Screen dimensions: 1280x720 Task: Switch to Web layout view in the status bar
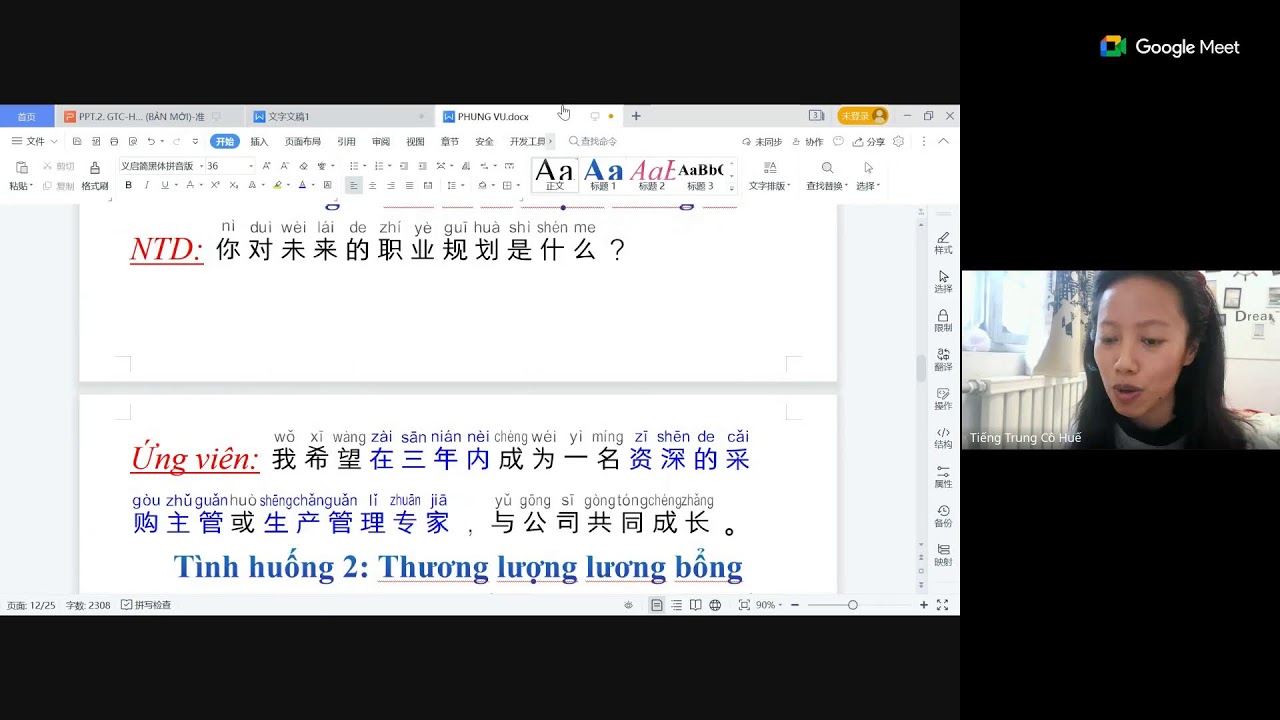[x=715, y=605]
